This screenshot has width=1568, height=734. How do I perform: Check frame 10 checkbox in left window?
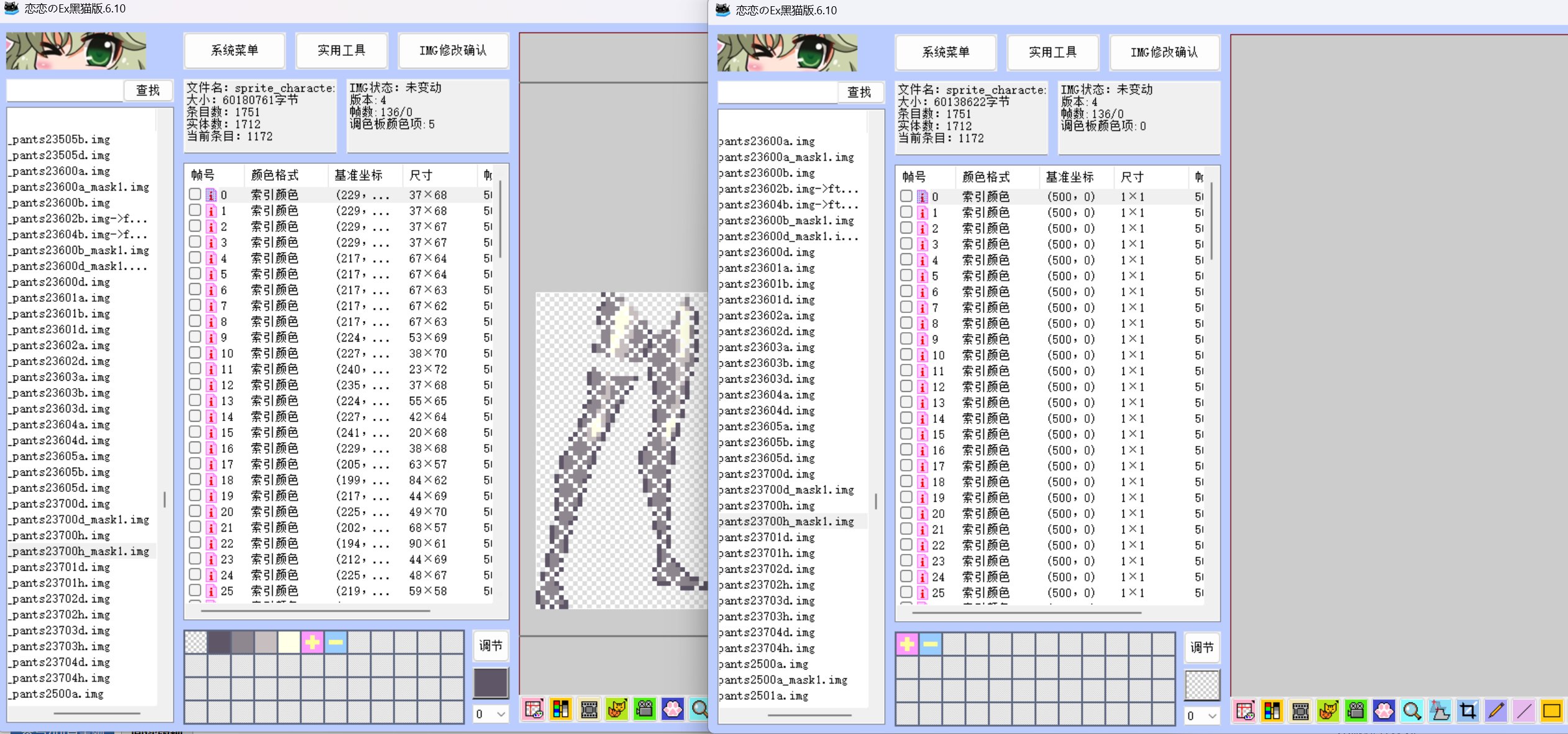pos(195,353)
